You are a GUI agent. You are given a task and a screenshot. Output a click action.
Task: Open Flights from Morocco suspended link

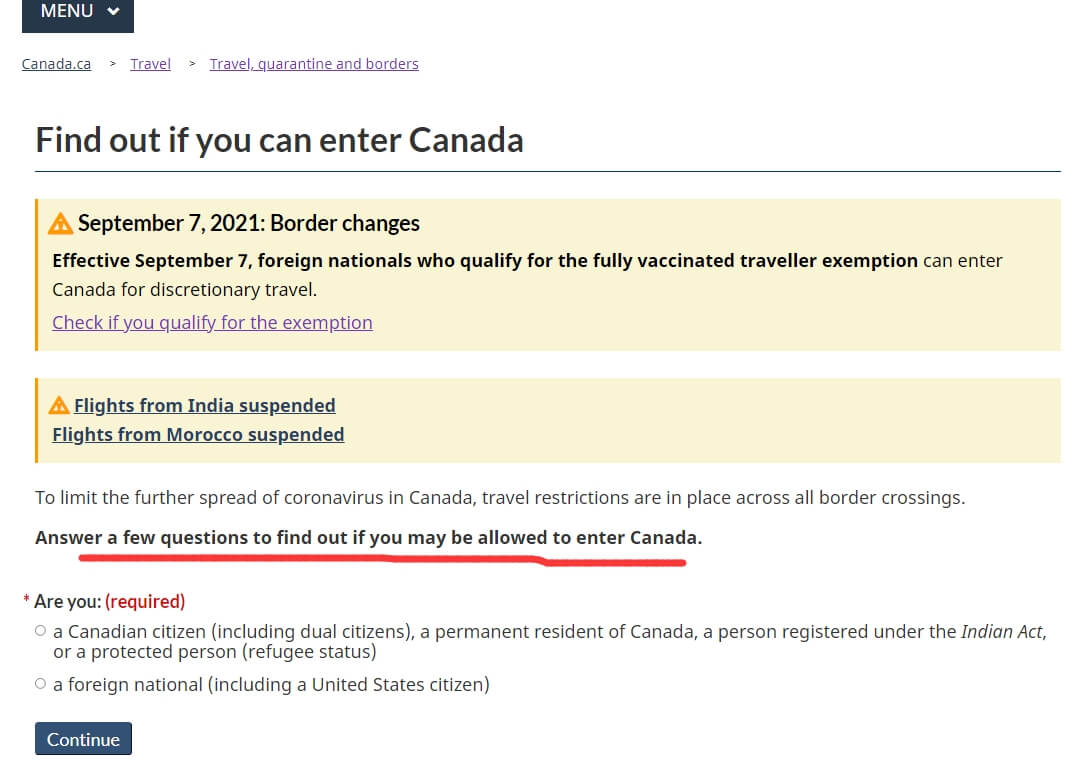tap(198, 435)
